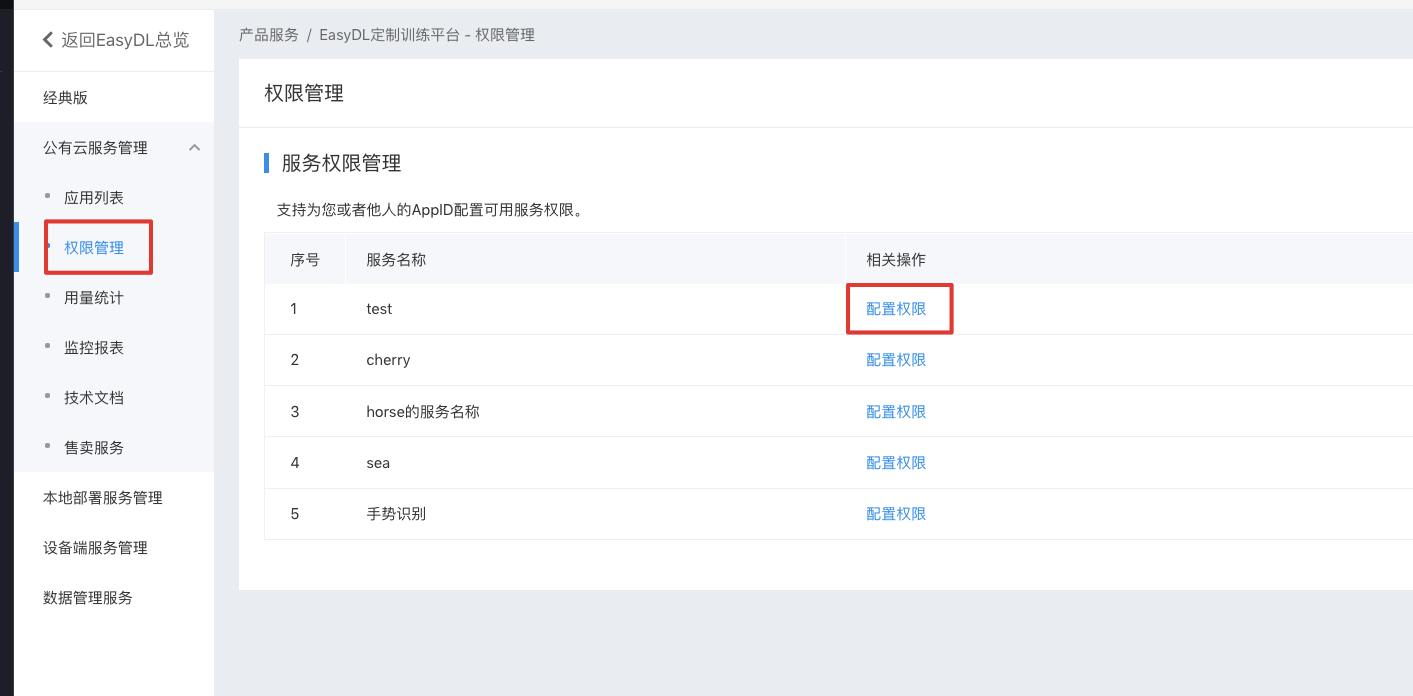Click the service name horse的服务名称
This screenshot has width=1413, height=696.
click(423, 412)
